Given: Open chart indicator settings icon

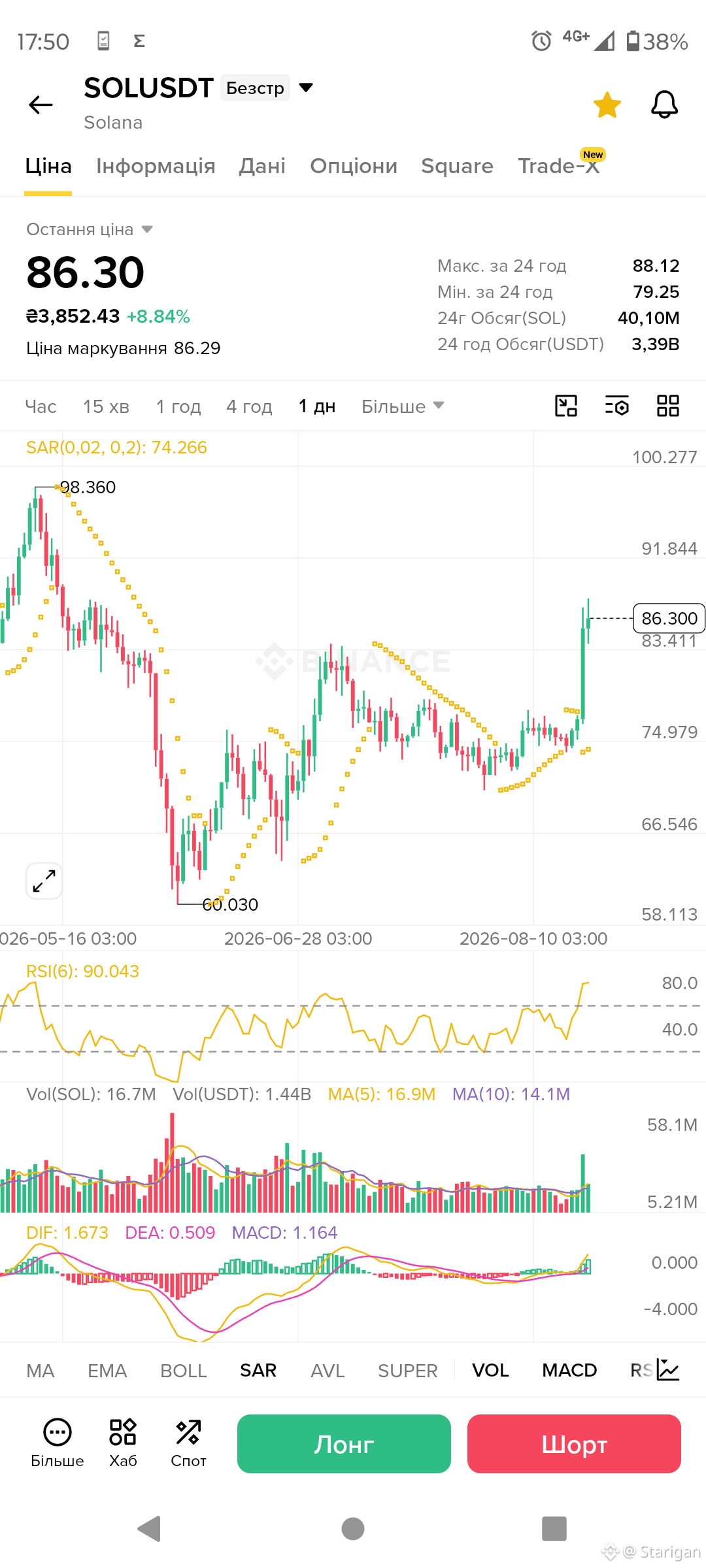Looking at the screenshot, I should click(x=617, y=406).
